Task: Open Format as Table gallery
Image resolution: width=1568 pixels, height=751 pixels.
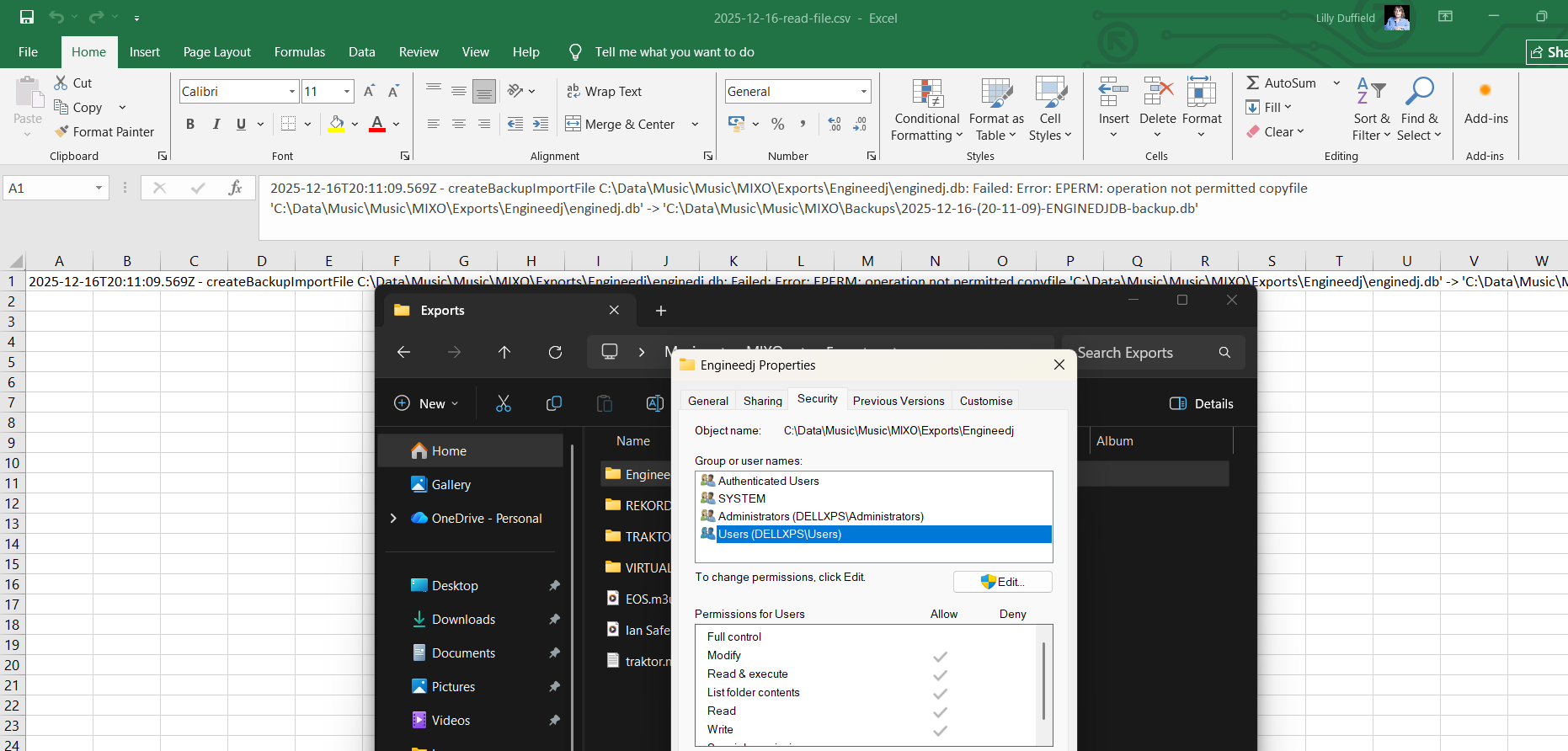Action: 996,110
